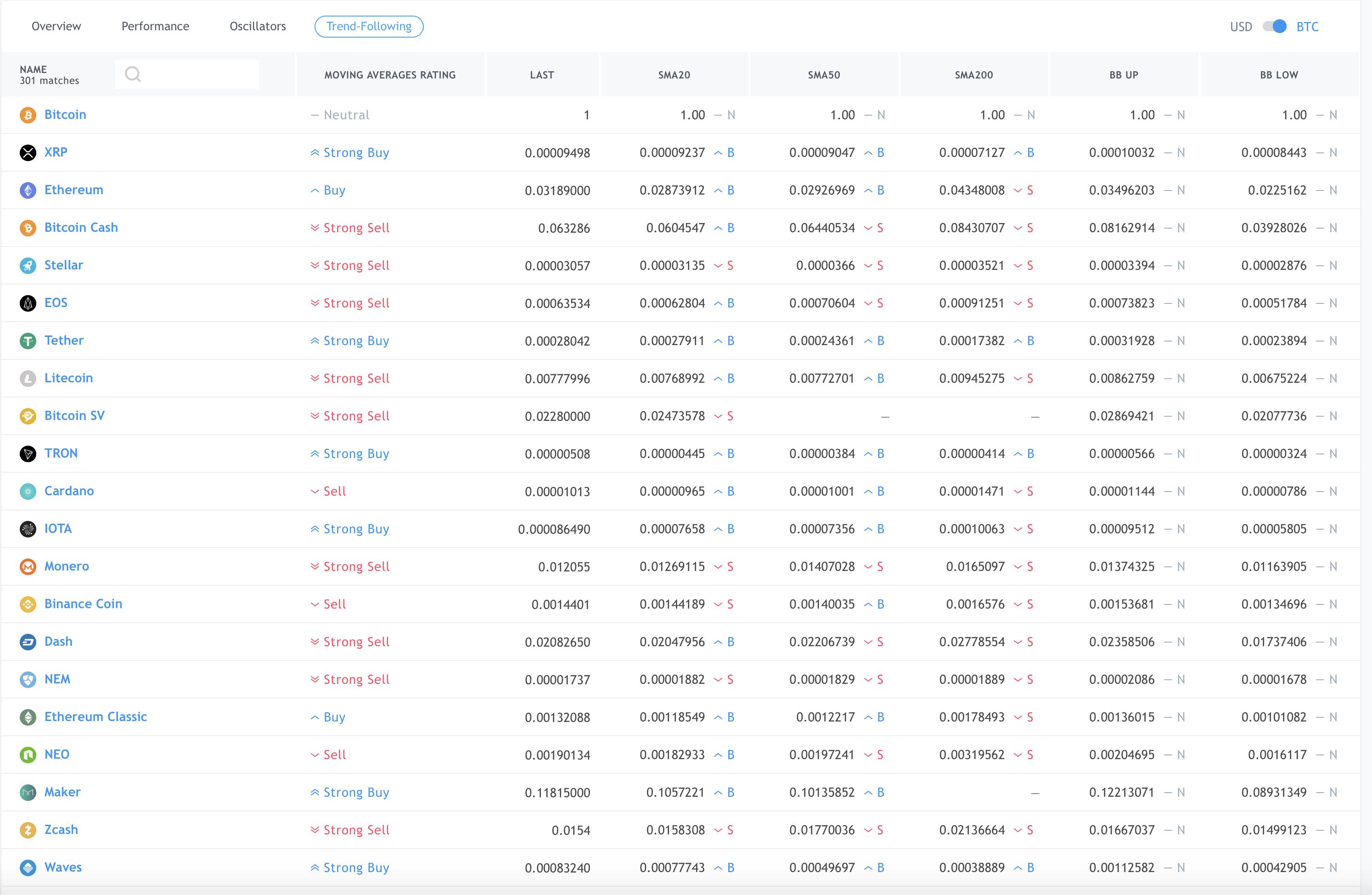Open the Zcash link
Screen dimensions: 1372x895
tap(61, 830)
